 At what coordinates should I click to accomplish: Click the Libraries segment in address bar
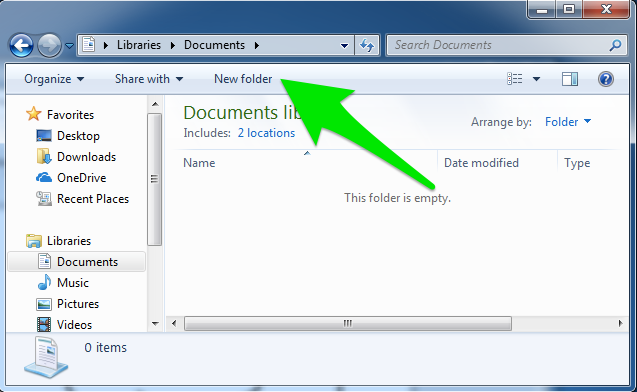click(139, 45)
